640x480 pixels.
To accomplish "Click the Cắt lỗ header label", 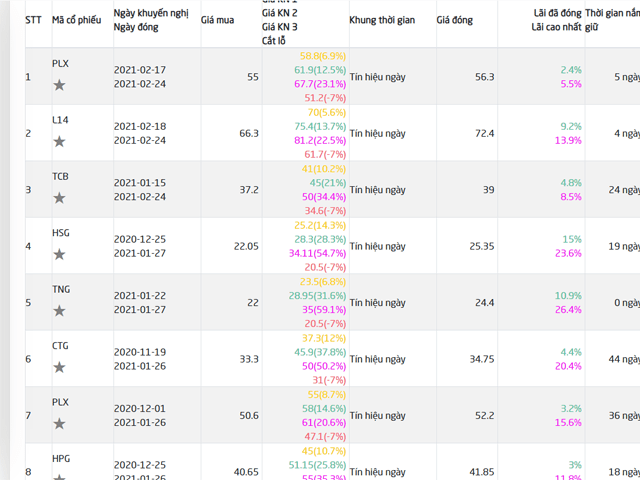I will (273, 41).
